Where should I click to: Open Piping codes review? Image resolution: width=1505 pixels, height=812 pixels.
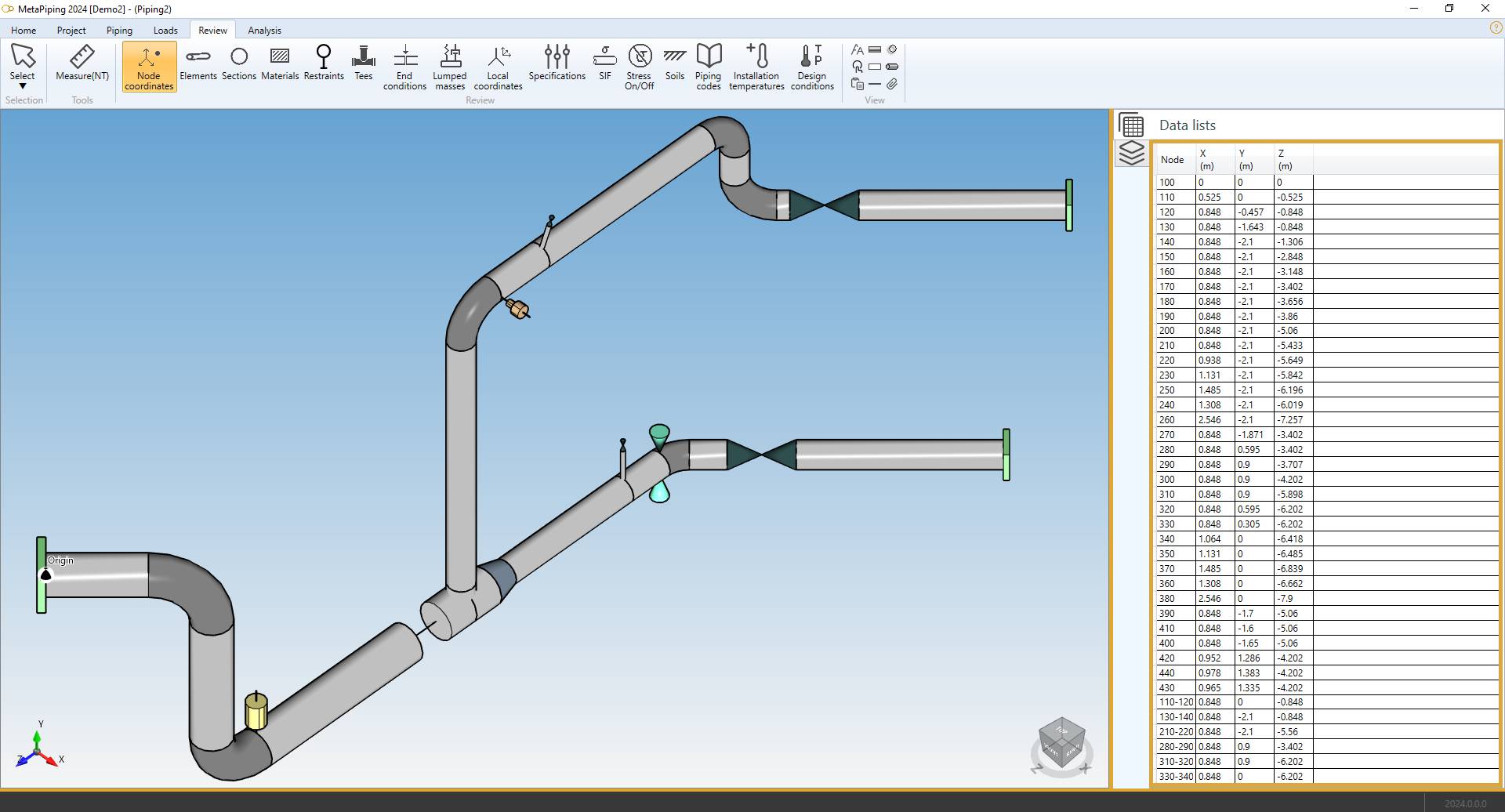click(709, 67)
